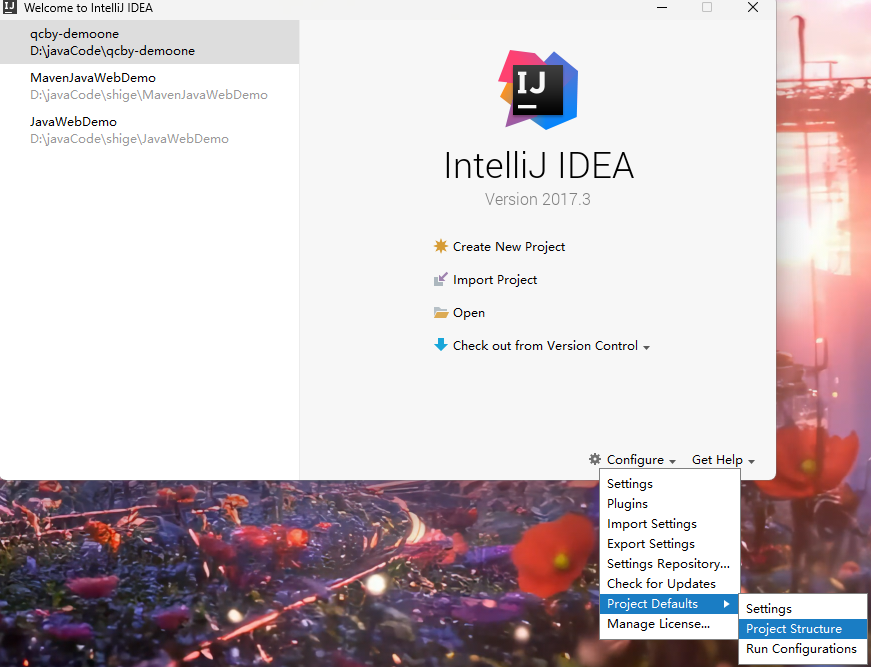Open recent project MavenJavaWebDemo
This screenshot has width=871, height=667.
point(149,86)
